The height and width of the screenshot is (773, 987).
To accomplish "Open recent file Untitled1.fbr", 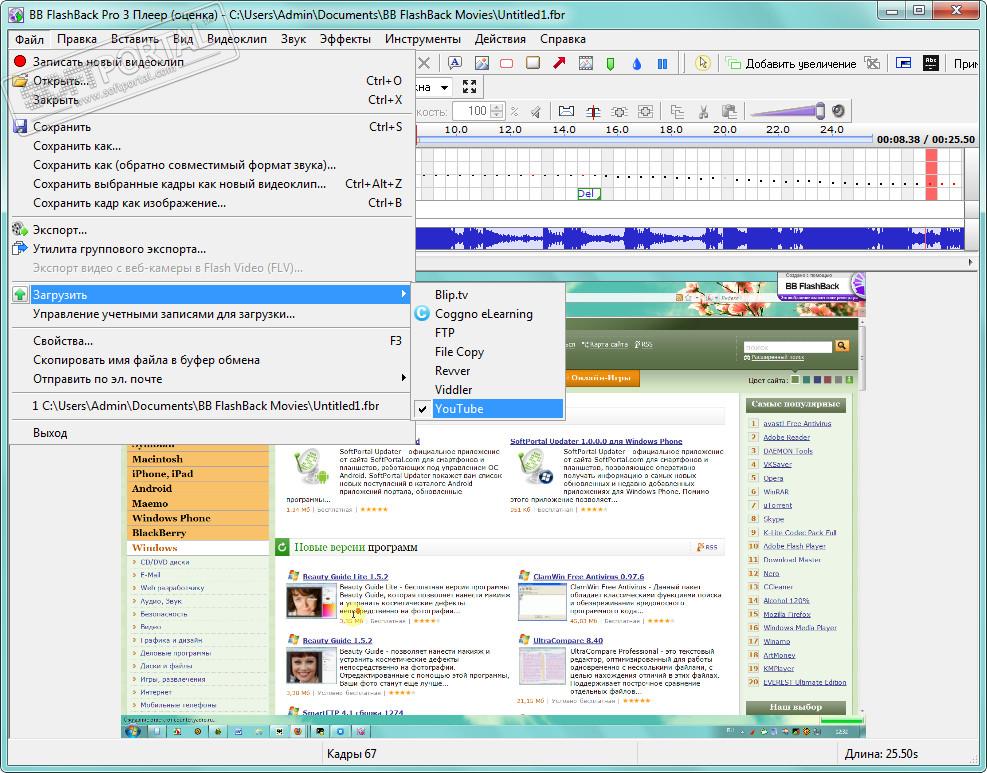I will (x=212, y=406).
